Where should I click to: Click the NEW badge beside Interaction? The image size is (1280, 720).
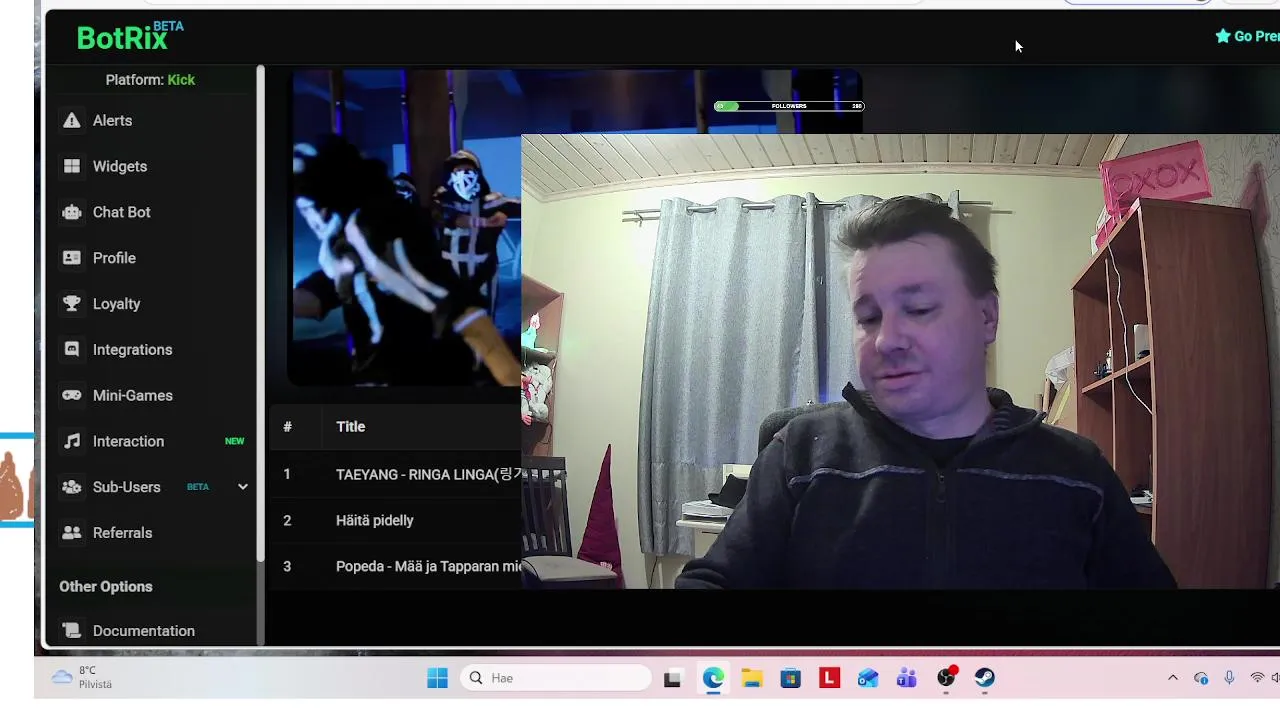234,441
